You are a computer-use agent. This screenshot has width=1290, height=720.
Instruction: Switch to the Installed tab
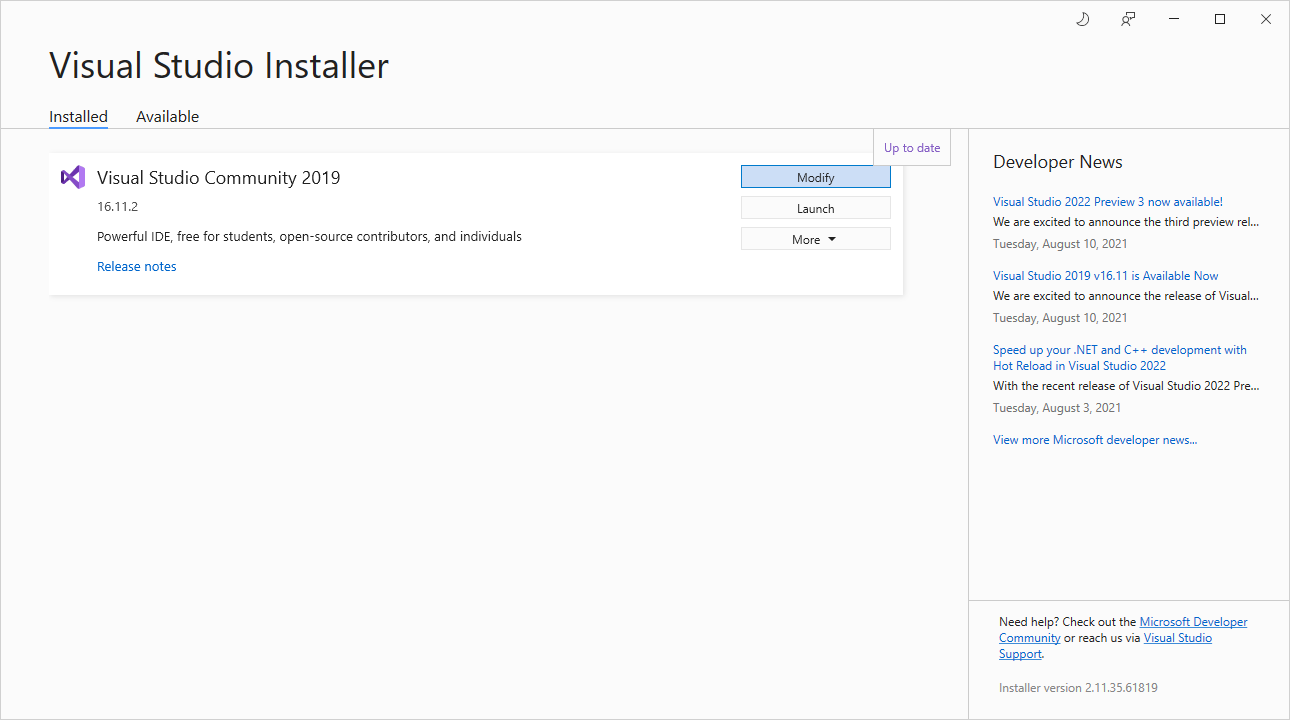click(x=78, y=116)
